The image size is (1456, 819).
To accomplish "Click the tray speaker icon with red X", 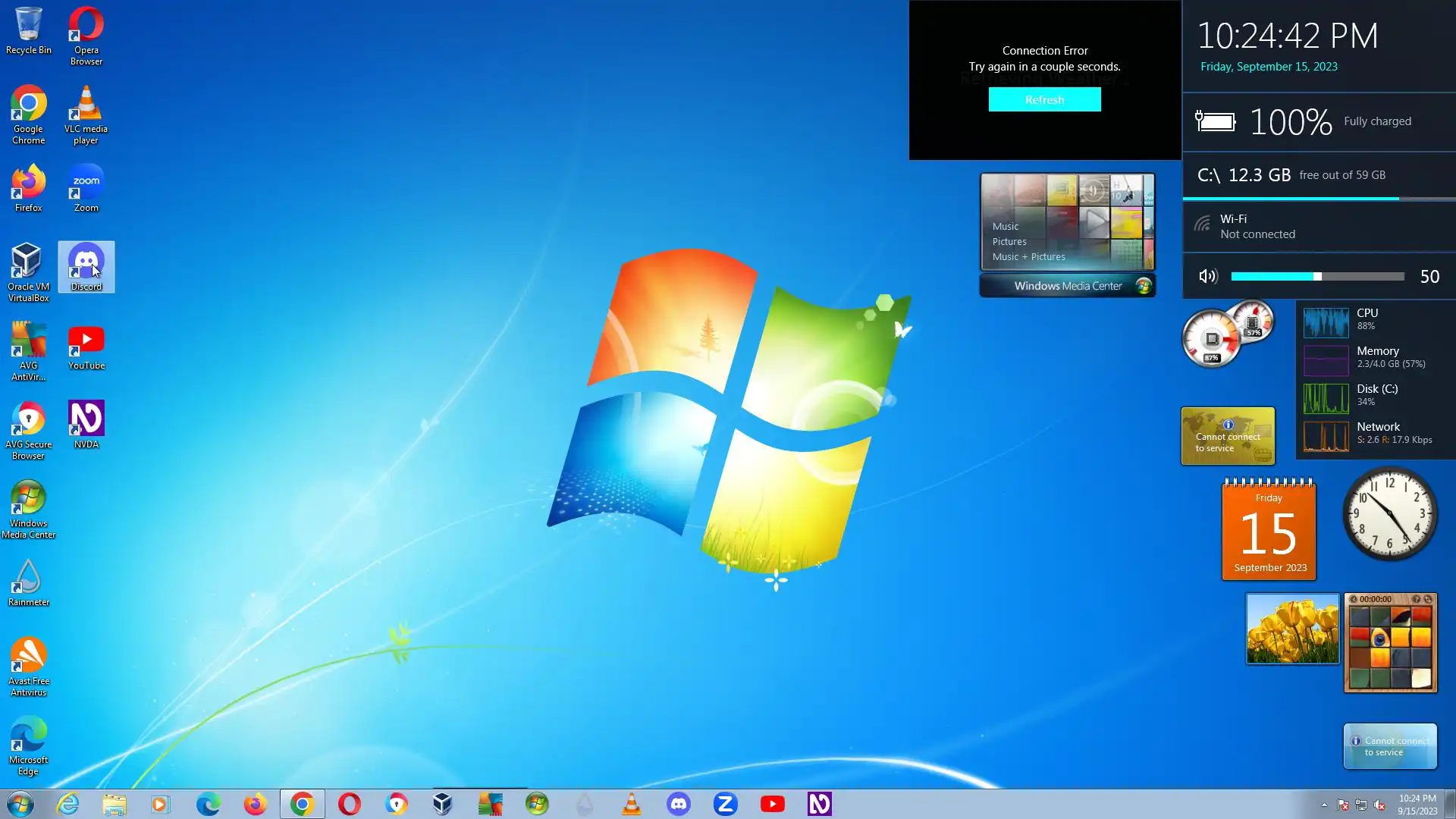I will coord(1379,805).
